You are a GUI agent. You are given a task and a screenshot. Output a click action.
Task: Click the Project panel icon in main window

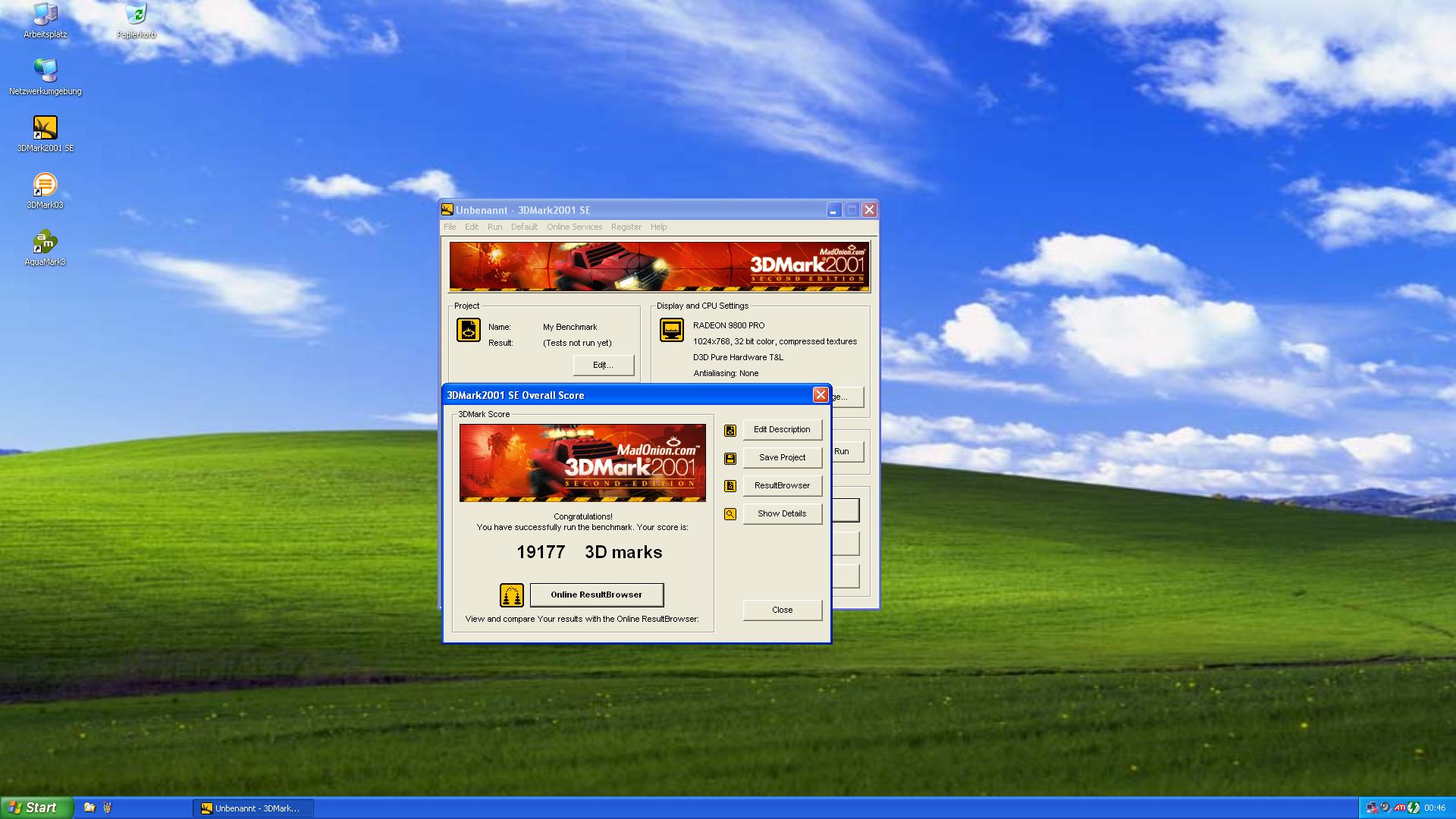pos(469,330)
